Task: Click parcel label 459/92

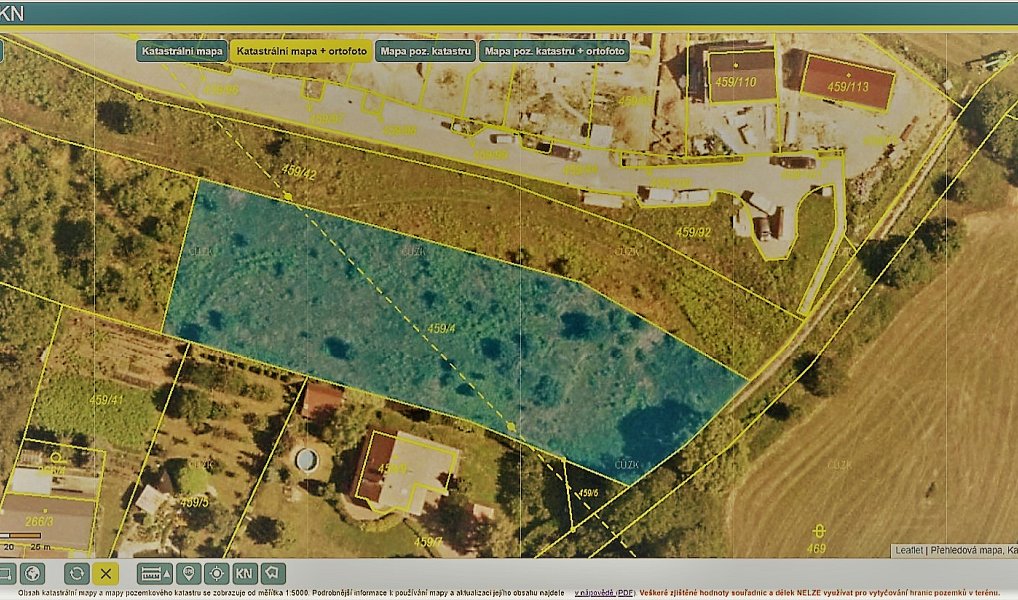Action: tap(693, 232)
